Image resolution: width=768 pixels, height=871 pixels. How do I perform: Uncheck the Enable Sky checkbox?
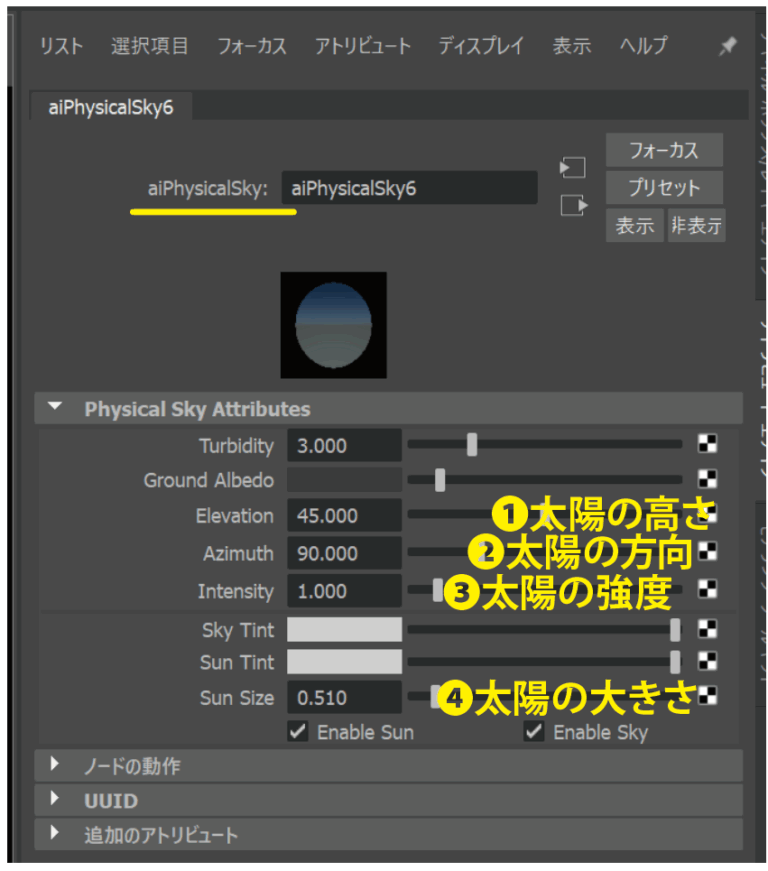(535, 732)
